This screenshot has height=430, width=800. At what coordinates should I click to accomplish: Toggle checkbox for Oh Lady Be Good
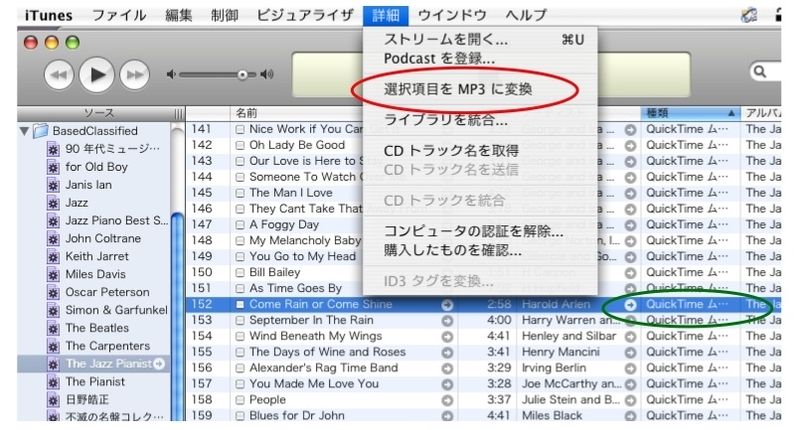pyautogui.click(x=240, y=145)
